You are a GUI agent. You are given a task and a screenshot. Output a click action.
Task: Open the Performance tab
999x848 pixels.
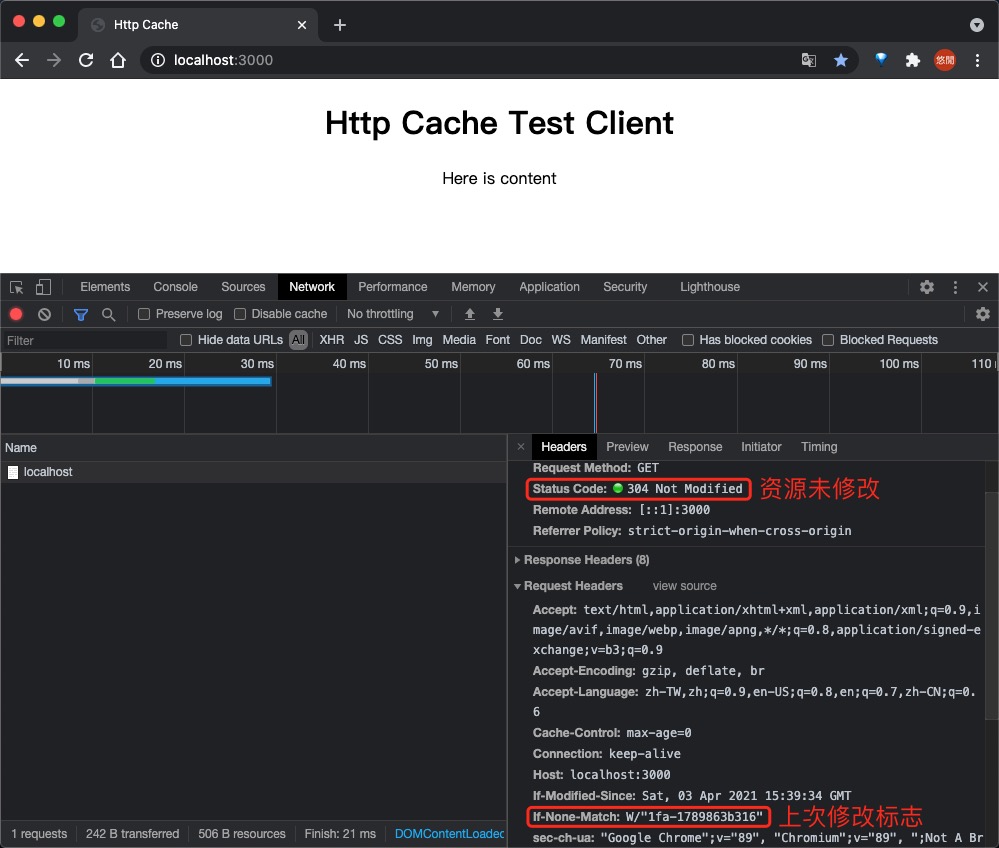[x=392, y=287]
